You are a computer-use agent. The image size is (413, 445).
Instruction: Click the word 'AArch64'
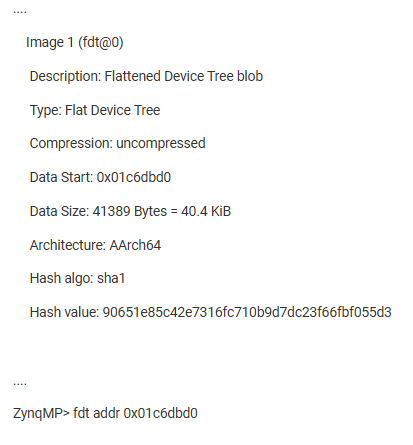point(135,245)
